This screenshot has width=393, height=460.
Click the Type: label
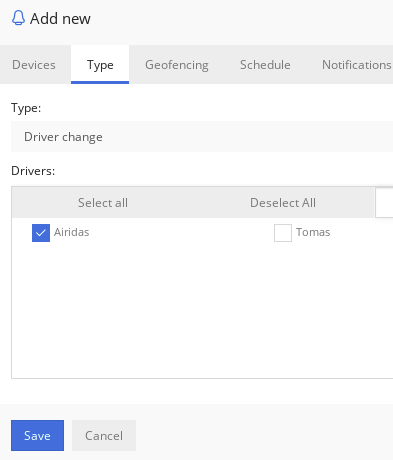[x=26, y=108]
